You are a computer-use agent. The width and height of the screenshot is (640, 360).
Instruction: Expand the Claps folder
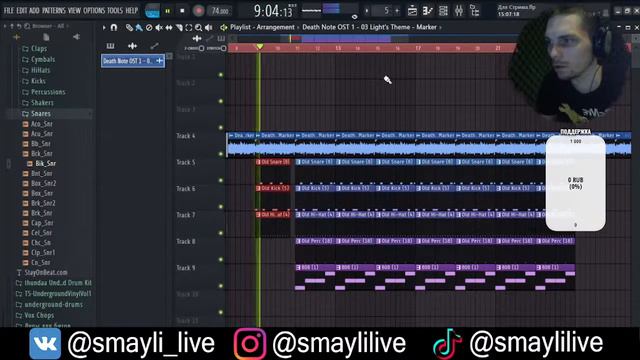coord(34,49)
